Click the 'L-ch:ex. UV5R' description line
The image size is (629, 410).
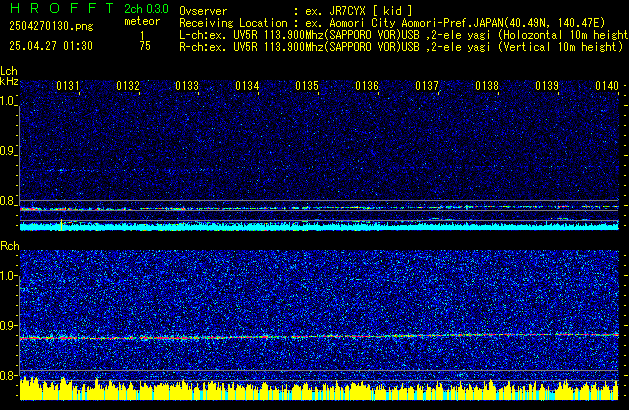point(404,35)
